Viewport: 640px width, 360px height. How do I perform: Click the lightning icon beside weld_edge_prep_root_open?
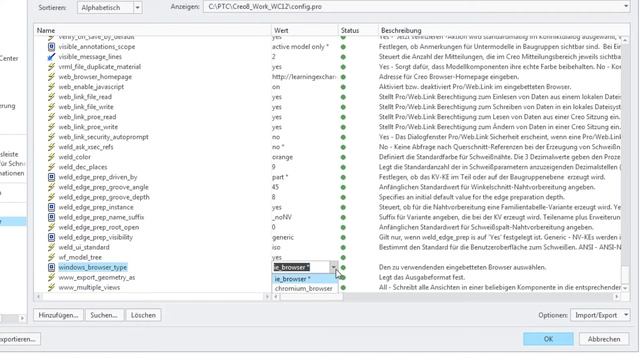(51, 227)
